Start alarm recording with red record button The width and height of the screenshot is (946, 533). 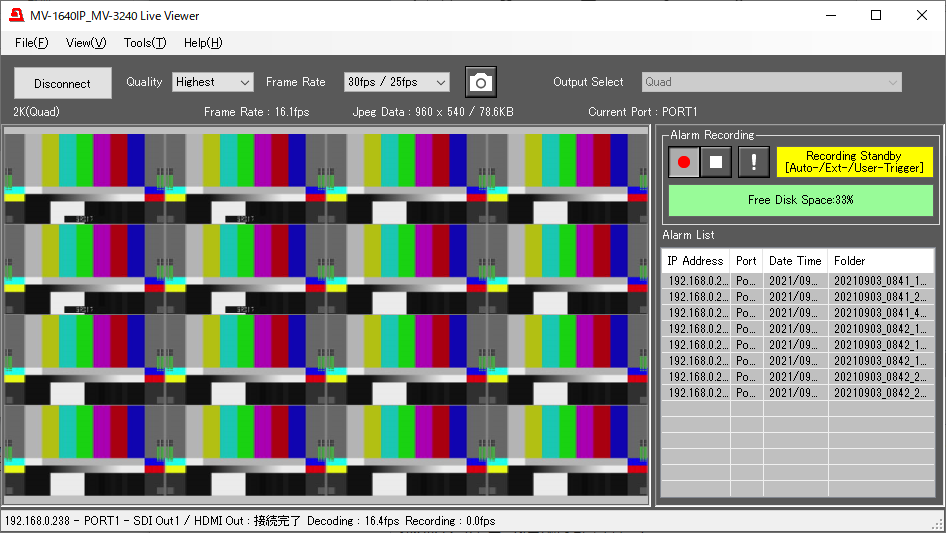point(684,162)
